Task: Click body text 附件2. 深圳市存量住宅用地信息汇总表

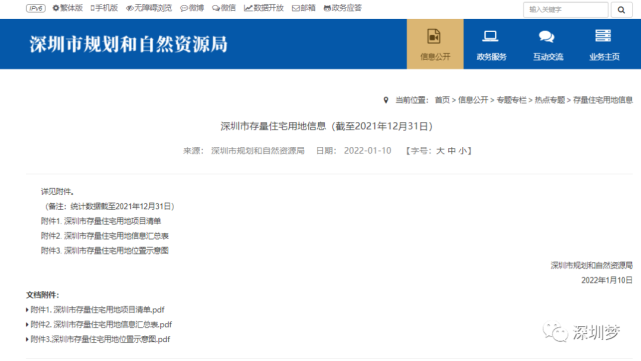Action: click(105, 236)
